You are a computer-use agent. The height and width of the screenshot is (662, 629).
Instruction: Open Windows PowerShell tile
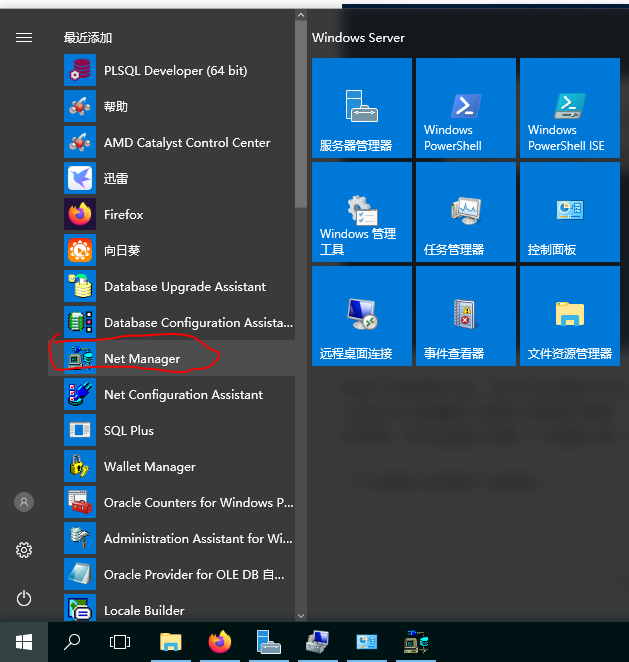pos(465,108)
